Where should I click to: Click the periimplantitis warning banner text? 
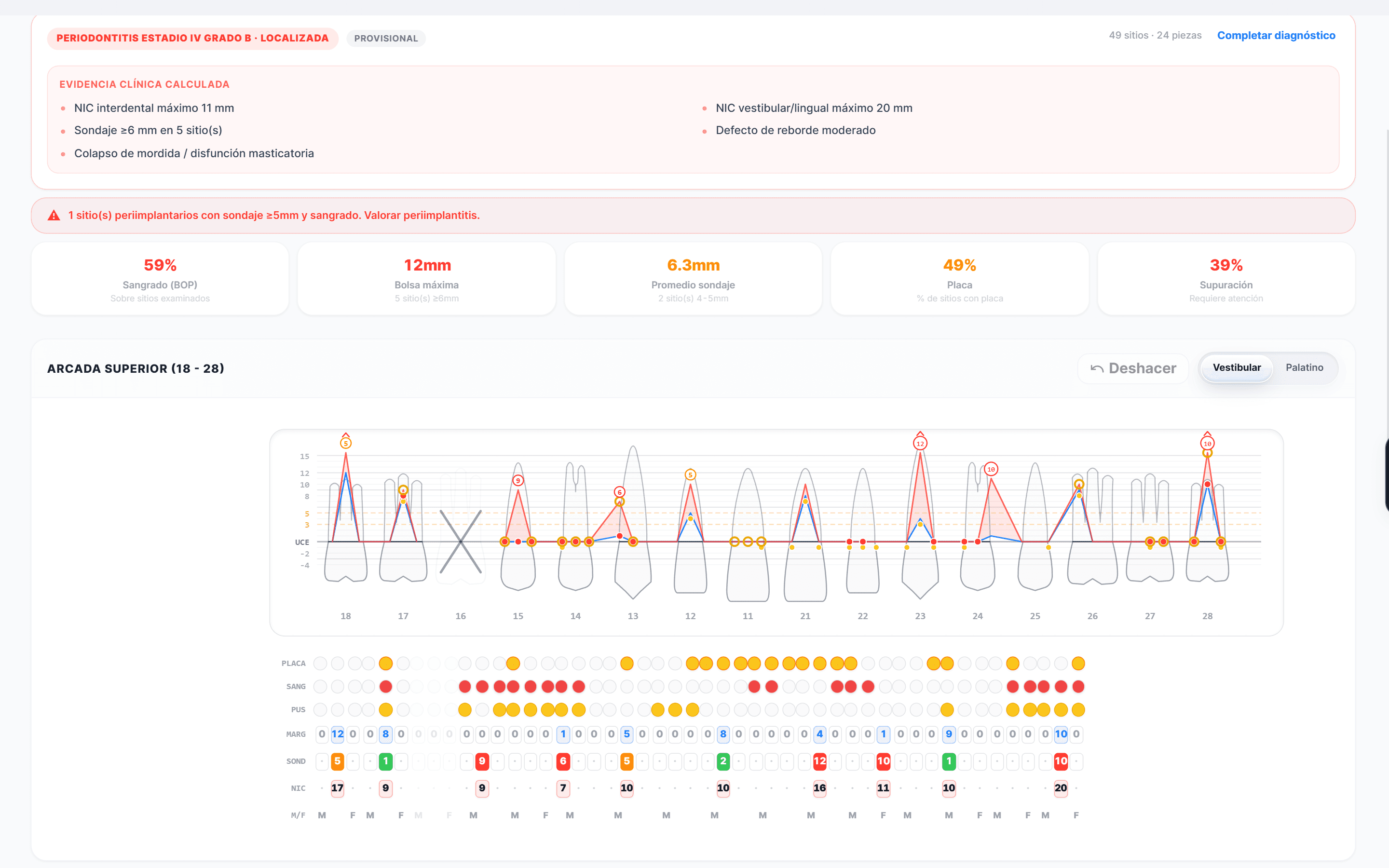[274, 215]
